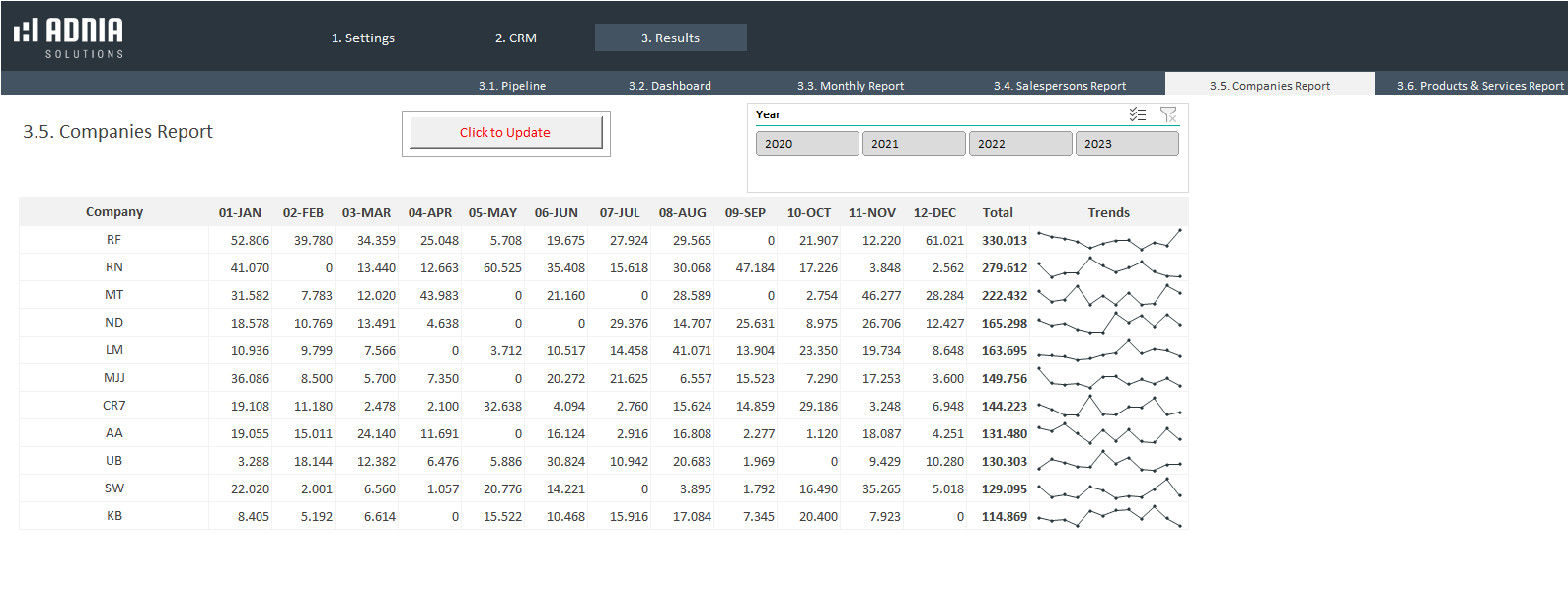Image resolution: width=1568 pixels, height=601 pixels.
Task: Toggle the 2022 year filter
Action: pos(1019,144)
